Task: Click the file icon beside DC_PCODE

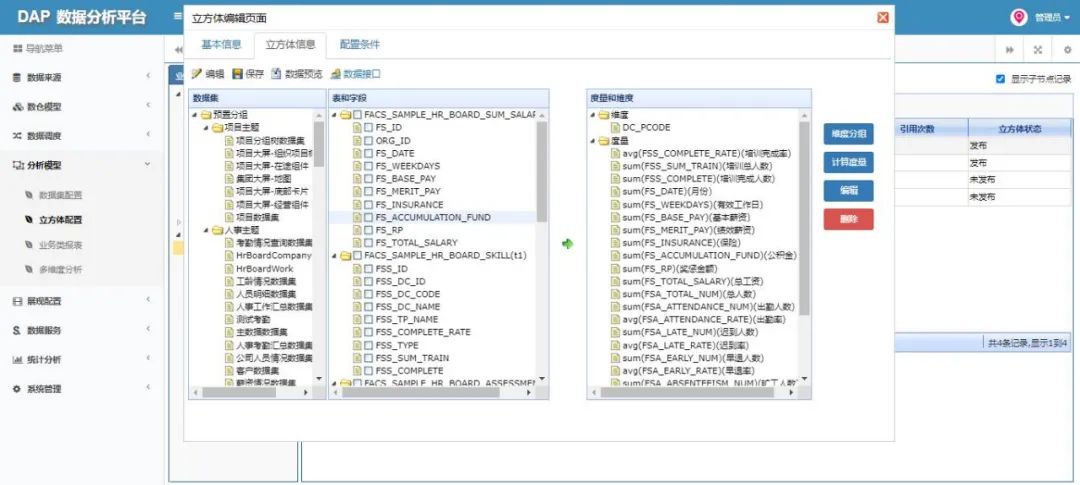Action: click(615, 127)
